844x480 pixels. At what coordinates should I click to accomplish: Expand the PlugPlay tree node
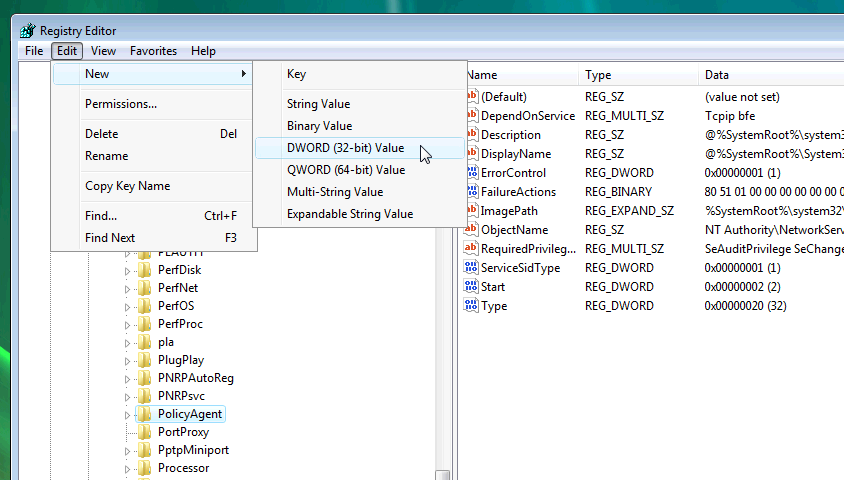[x=127, y=360]
